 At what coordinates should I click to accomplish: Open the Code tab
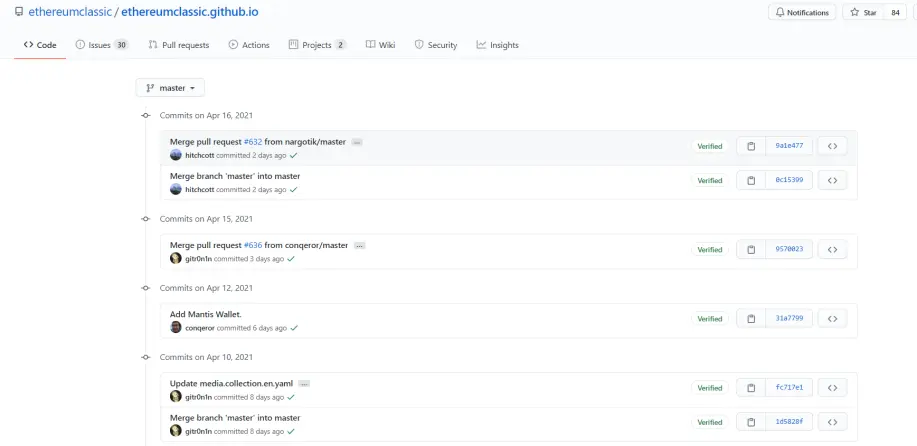40,45
